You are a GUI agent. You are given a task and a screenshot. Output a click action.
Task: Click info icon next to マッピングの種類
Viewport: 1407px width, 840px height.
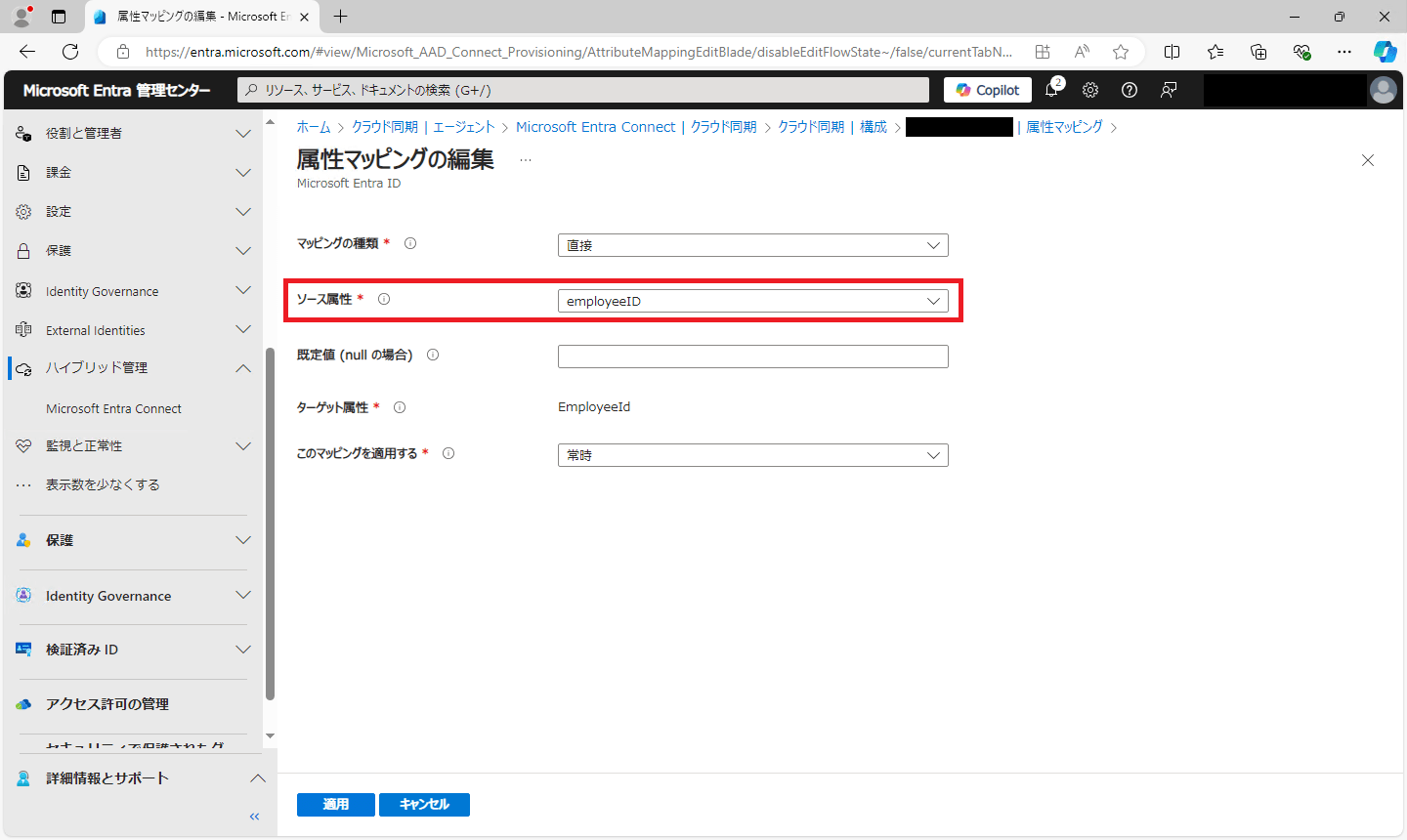(410, 243)
